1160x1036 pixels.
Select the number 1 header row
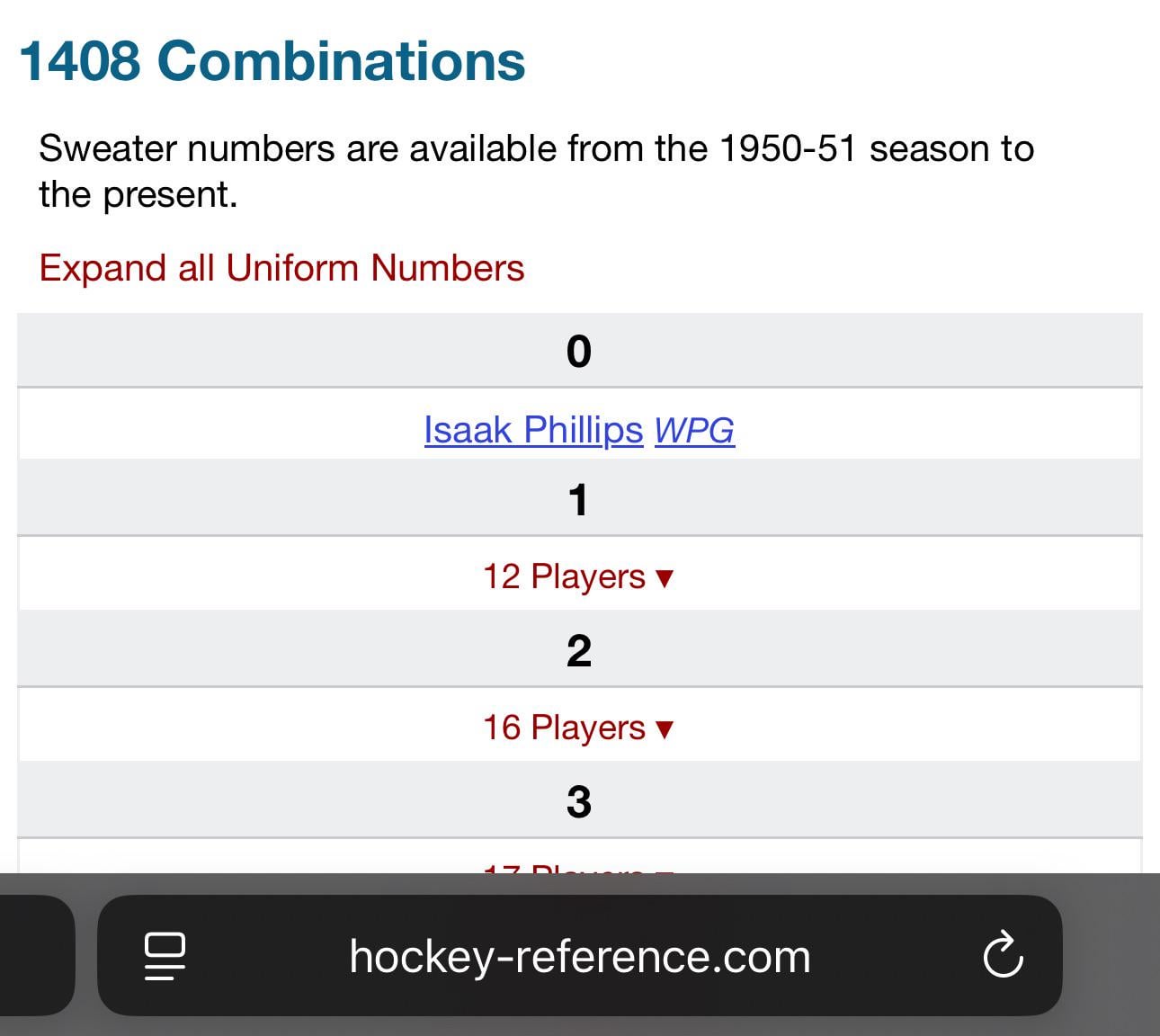tap(579, 500)
